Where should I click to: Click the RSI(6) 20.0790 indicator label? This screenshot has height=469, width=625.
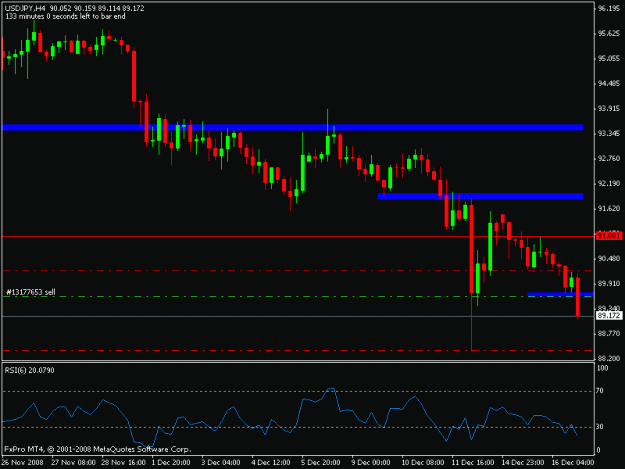29,370
